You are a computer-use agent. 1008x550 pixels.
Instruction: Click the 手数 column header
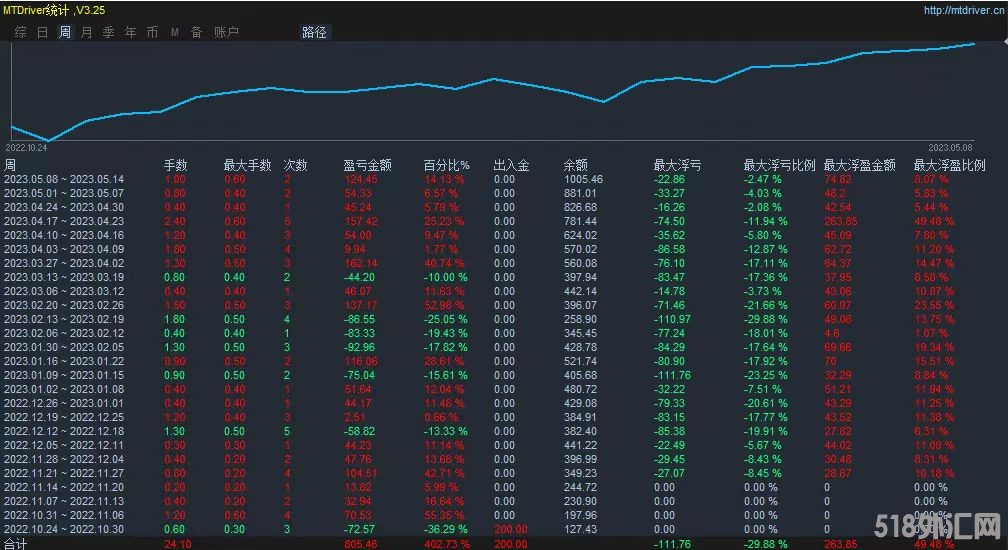(x=175, y=165)
